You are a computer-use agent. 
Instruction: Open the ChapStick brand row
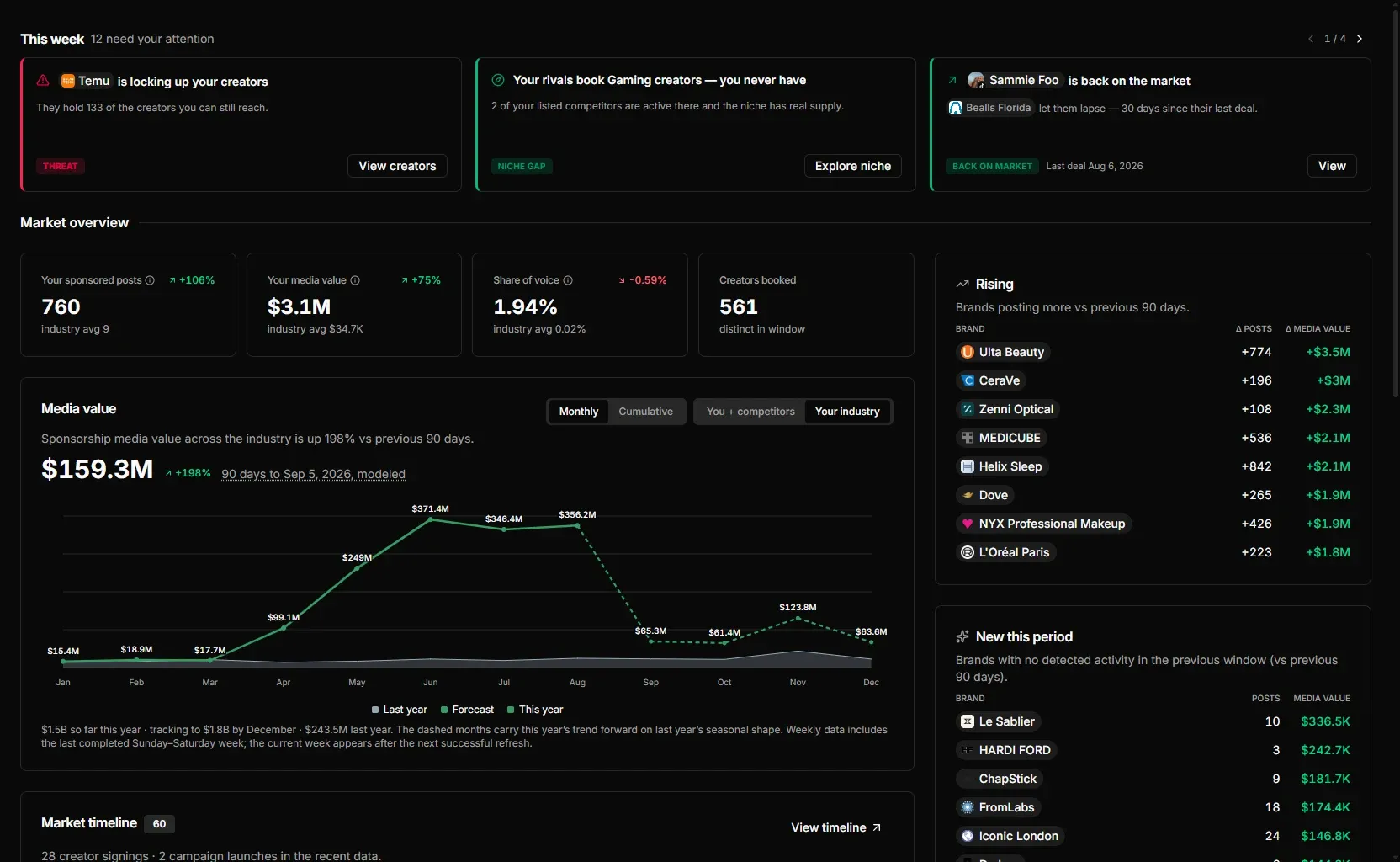click(x=1153, y=779)
